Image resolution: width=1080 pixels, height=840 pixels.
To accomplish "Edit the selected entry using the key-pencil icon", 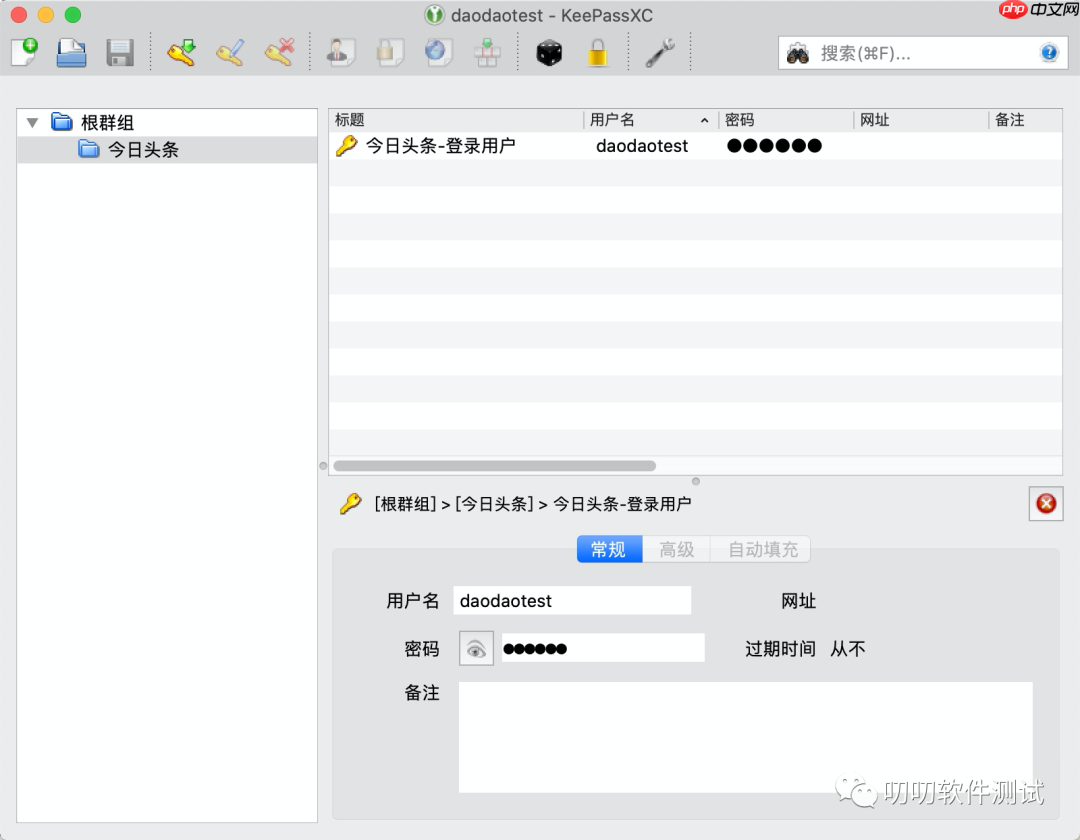I will tap(230, 52).
